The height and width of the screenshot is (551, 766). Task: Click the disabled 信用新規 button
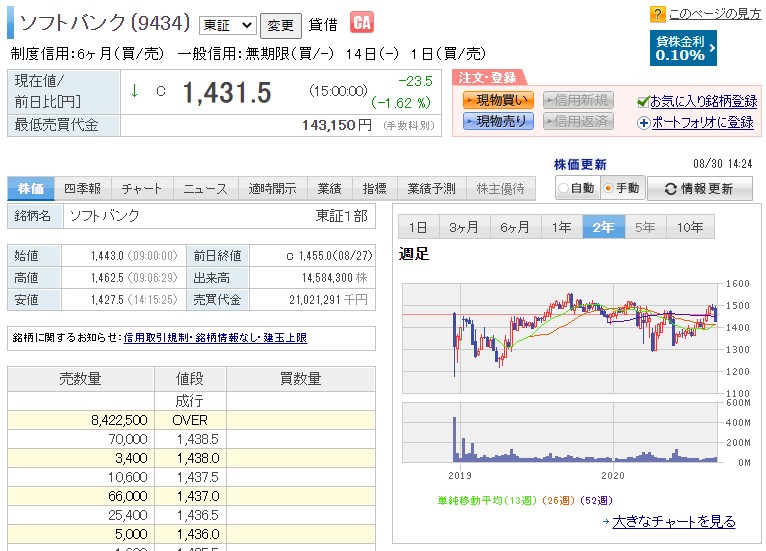pos(578,100)
